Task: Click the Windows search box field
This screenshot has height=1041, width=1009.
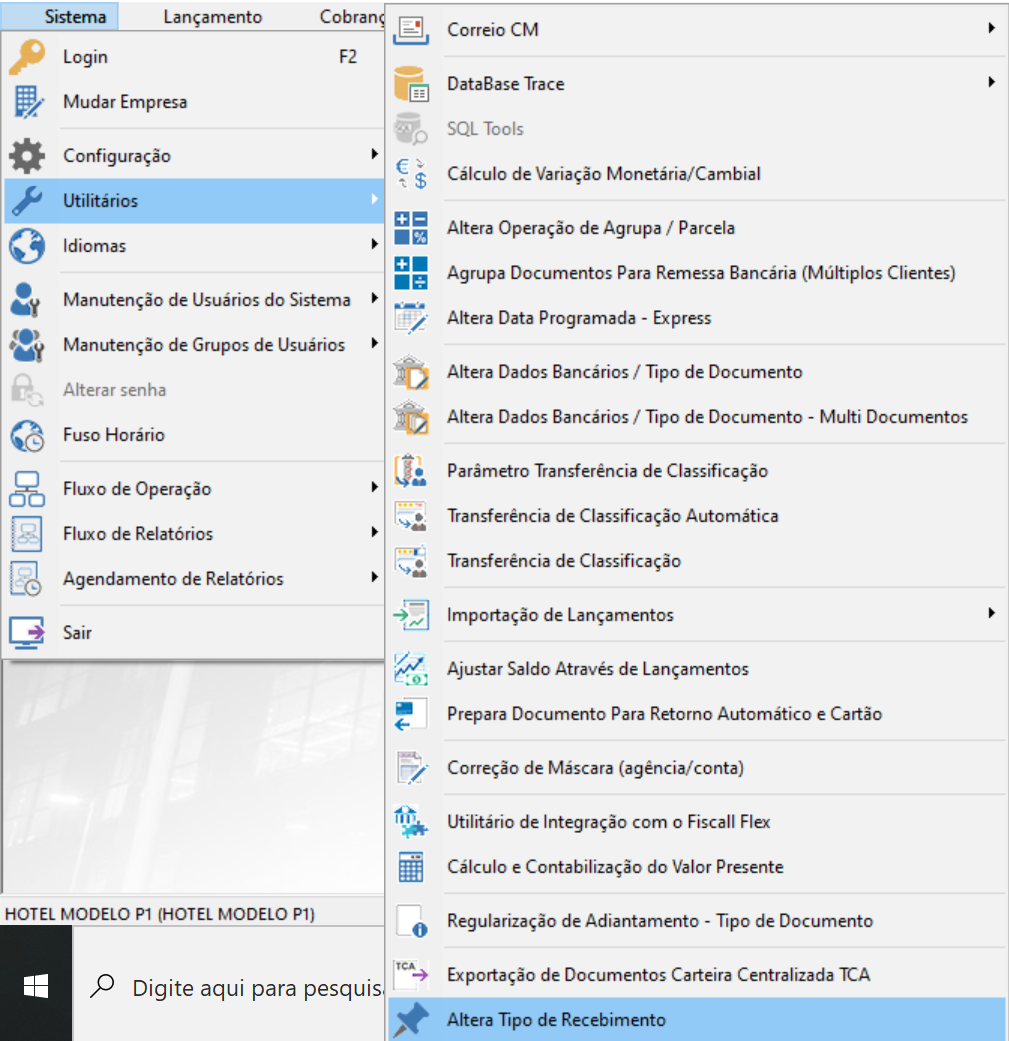Action: point(228,986)
